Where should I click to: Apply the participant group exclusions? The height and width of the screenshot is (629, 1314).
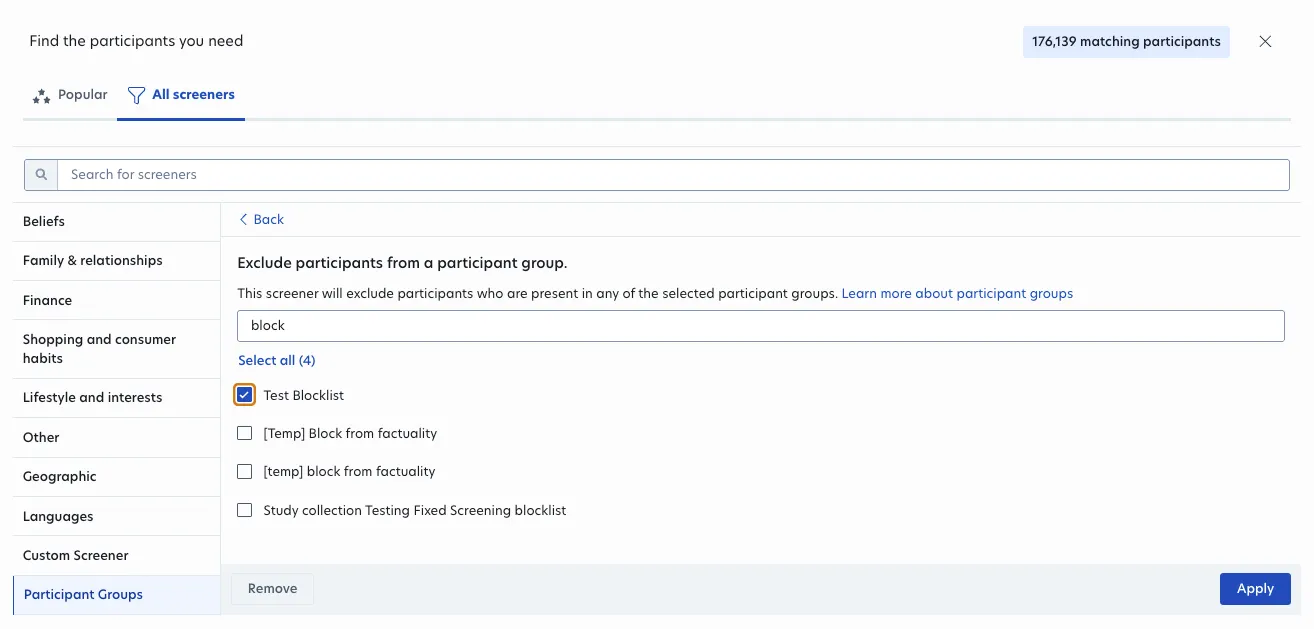pyautogui.click(x=1255, y=589)
